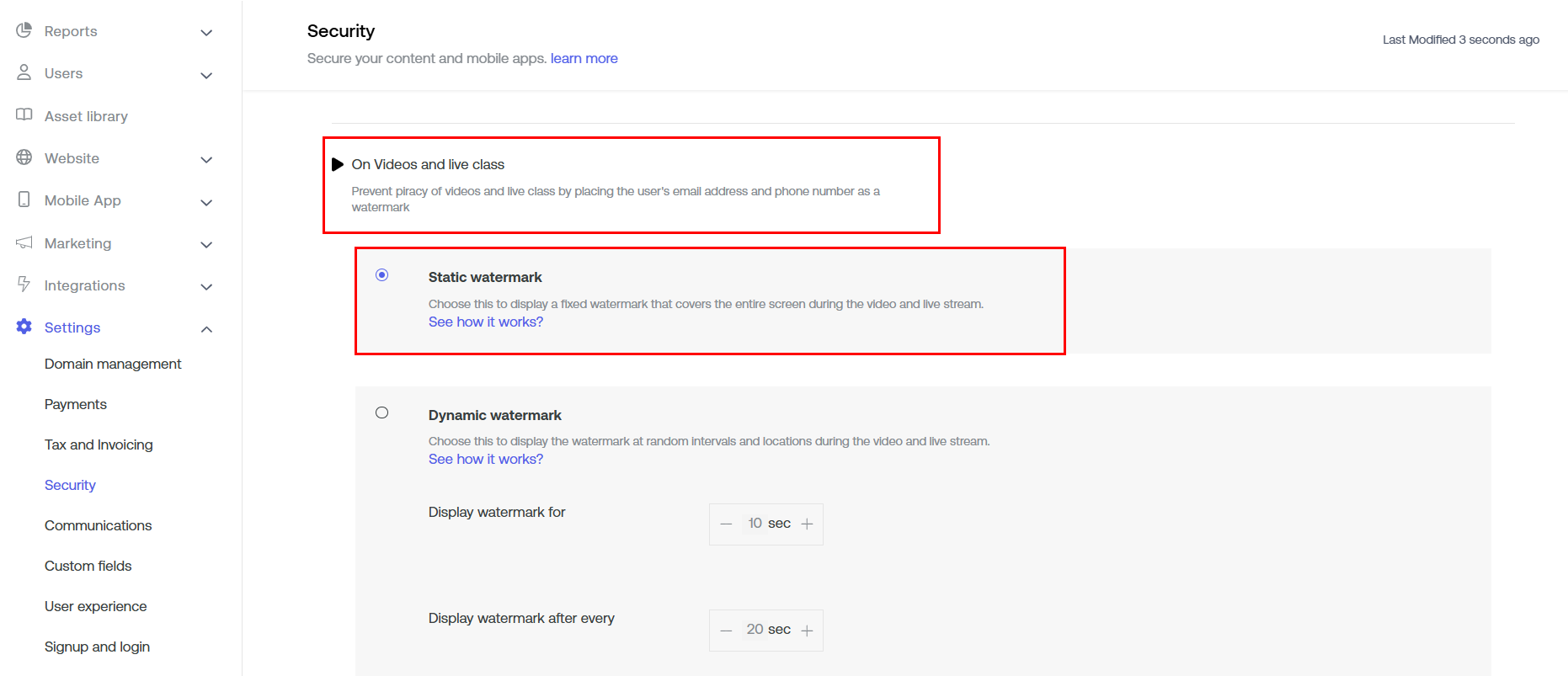The image size is (1568, 676).
Task: Expand the Reports menu chevron
Action: (x=206, y=33)
